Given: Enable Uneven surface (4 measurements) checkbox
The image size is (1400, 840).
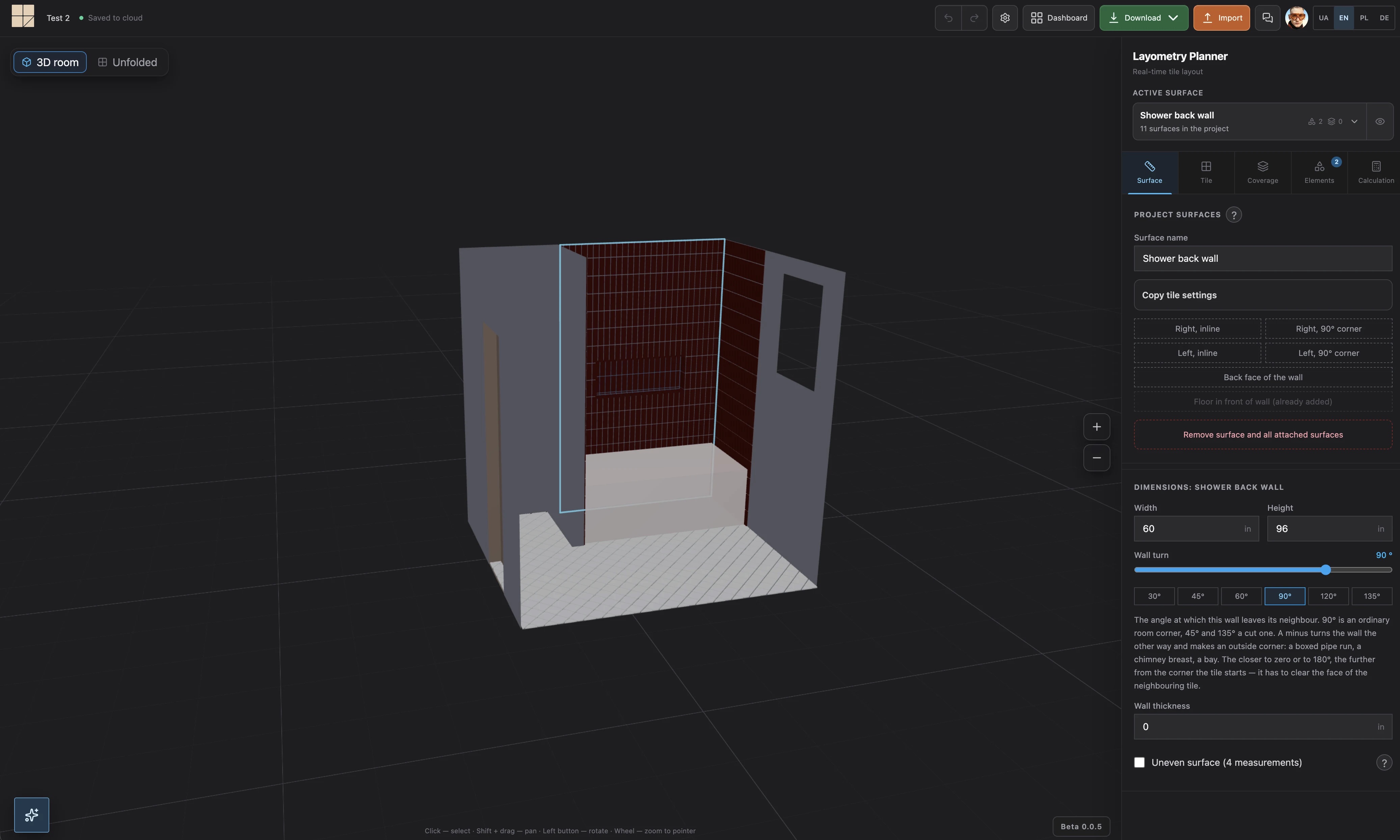Looking at the screenshot, I should pyautogui.click(x=1139, y=762).
